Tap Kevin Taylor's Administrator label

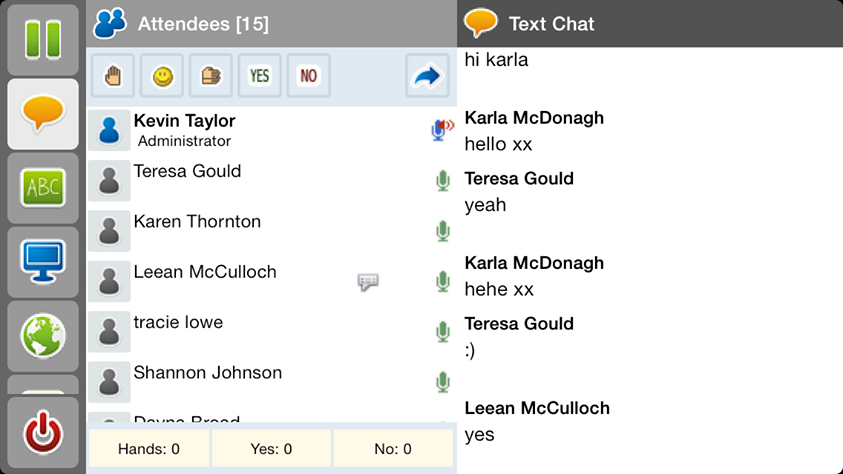coord(184,141)
